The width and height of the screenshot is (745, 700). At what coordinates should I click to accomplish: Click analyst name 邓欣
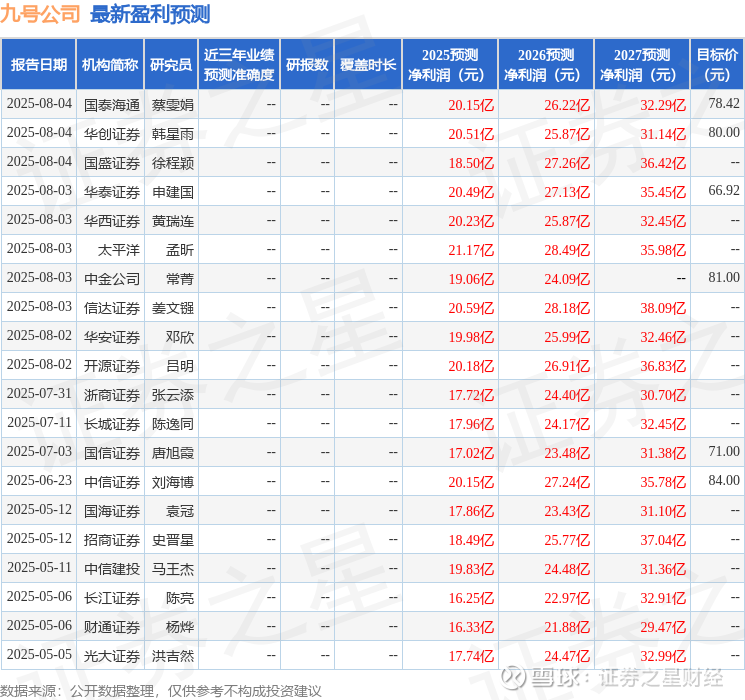click(180, 337)
